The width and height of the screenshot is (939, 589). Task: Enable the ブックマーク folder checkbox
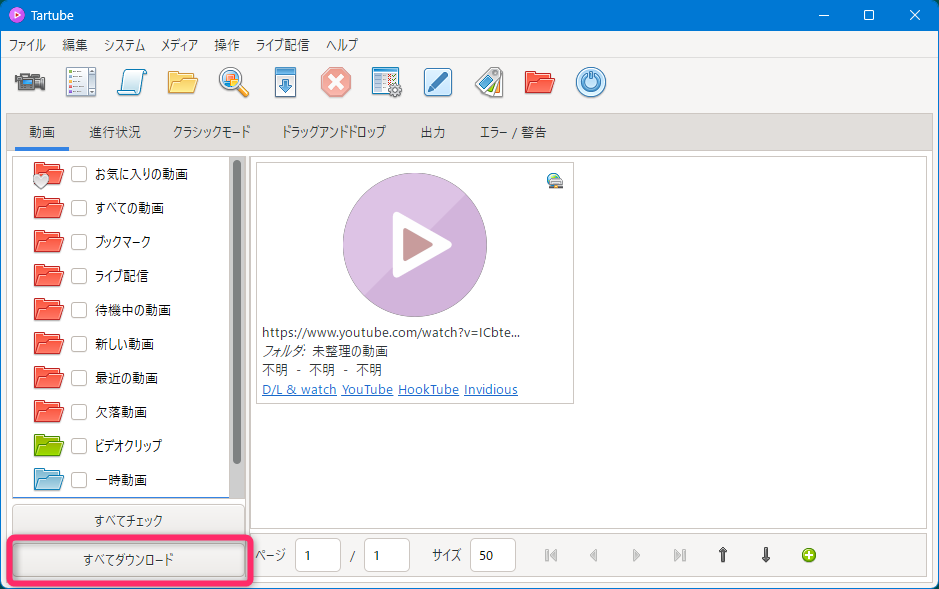[80, 242]
